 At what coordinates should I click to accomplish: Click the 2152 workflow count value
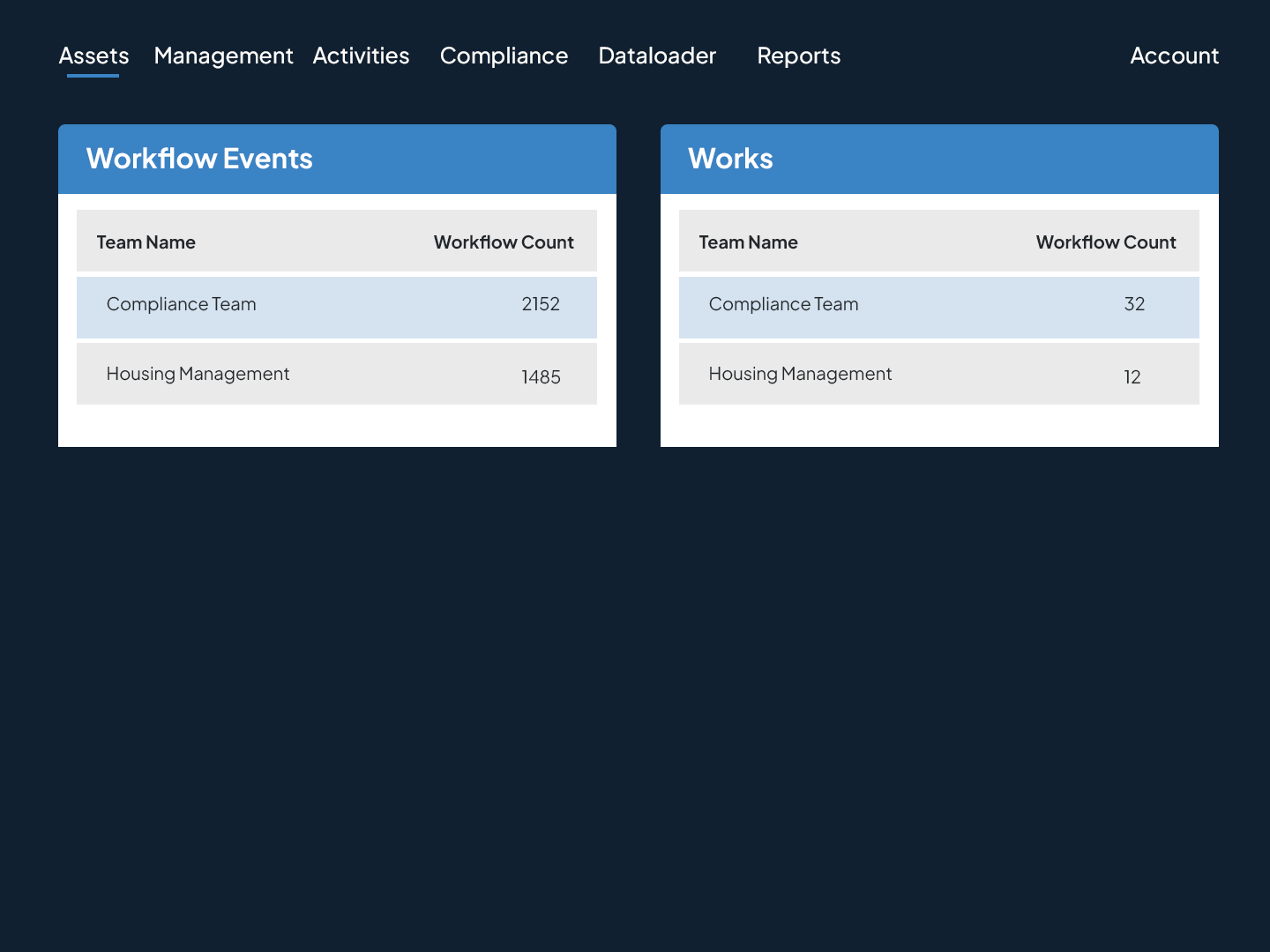(541, 304)
